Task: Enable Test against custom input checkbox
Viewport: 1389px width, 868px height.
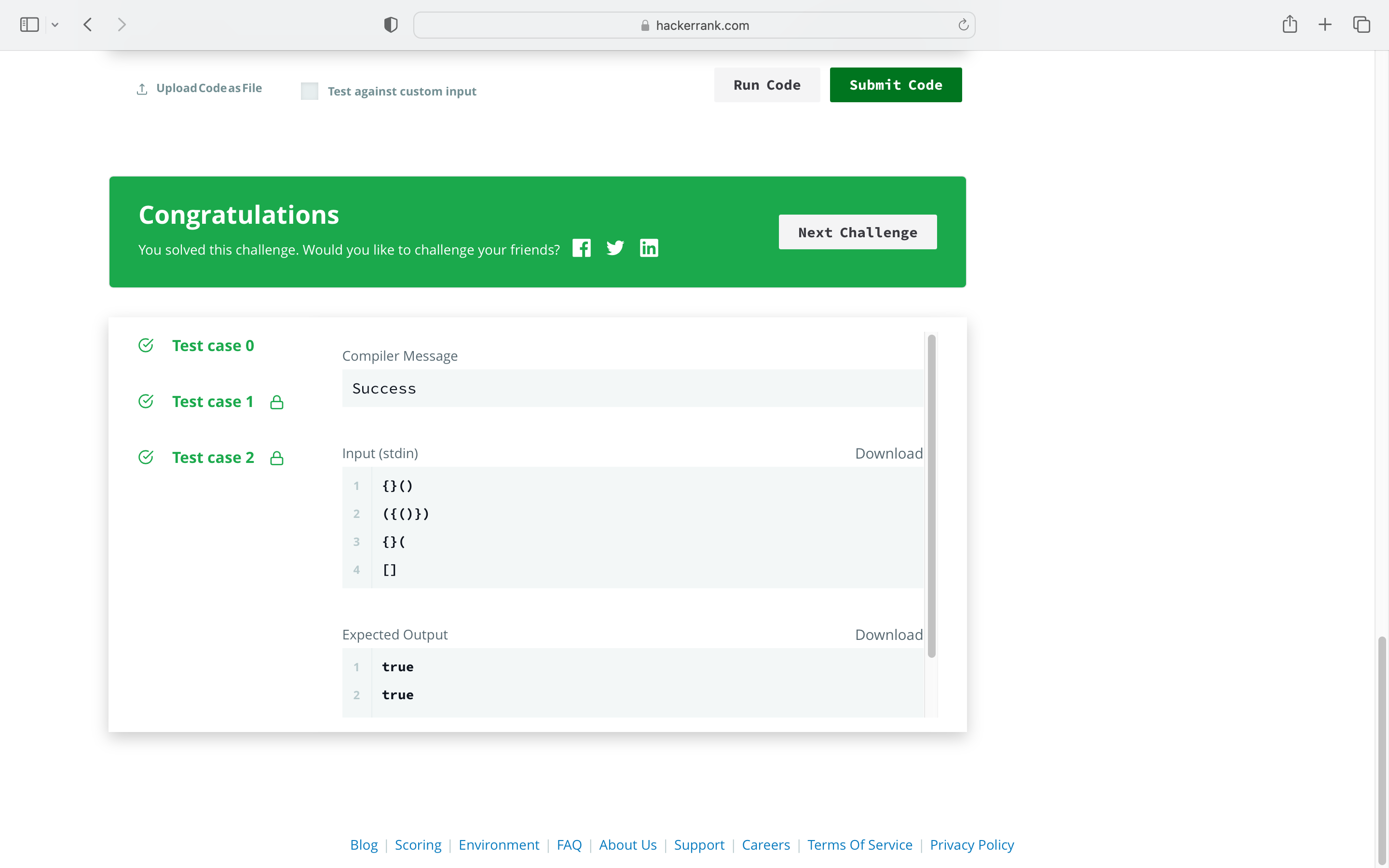Action: pos(309,91)
